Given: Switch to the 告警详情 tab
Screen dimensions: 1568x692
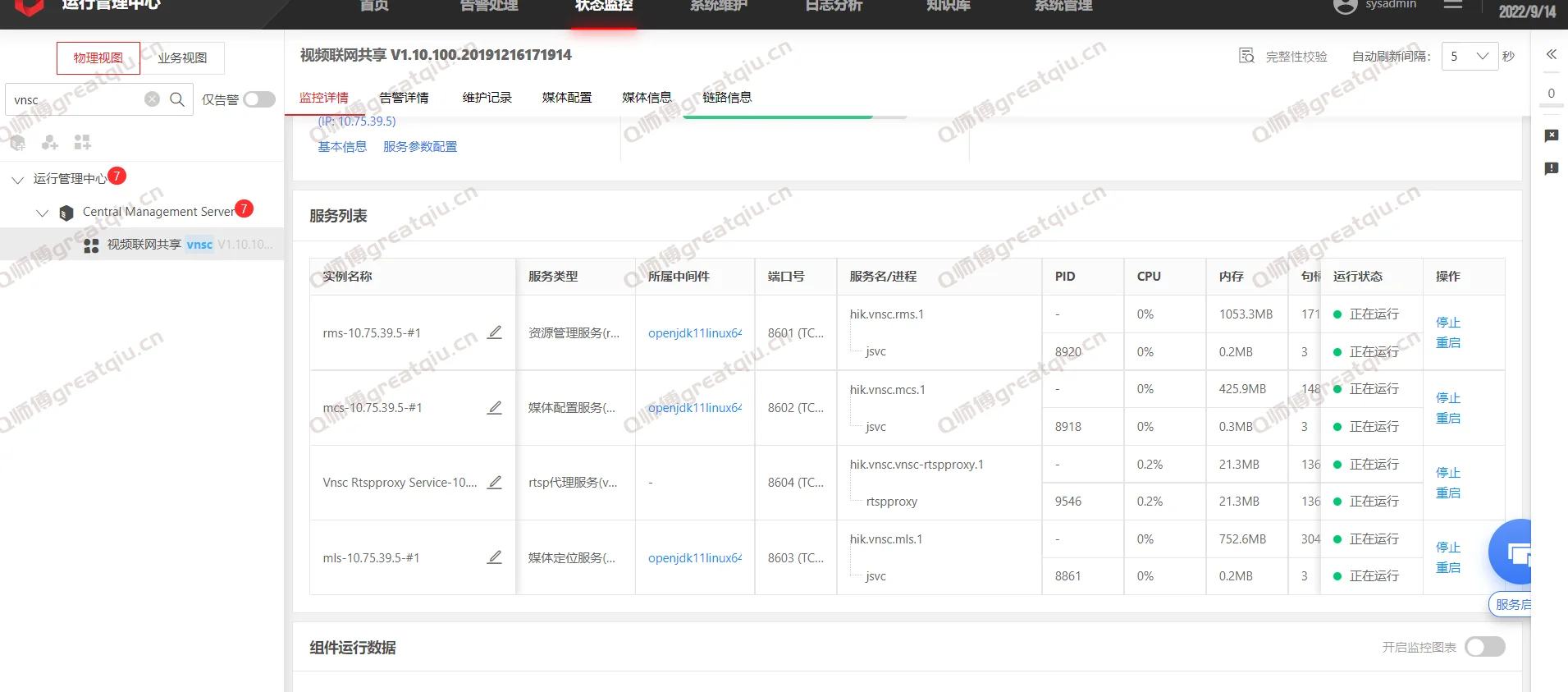Looking at the screenshot, I should coord(404,98).
